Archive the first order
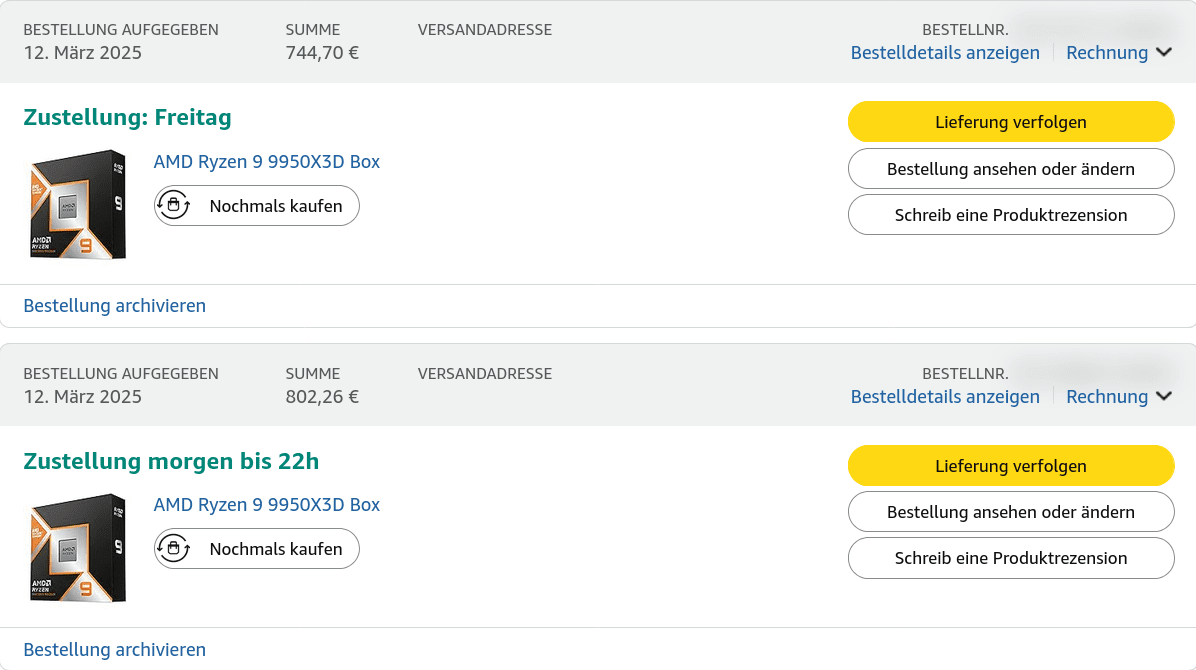 click(114, 305)
